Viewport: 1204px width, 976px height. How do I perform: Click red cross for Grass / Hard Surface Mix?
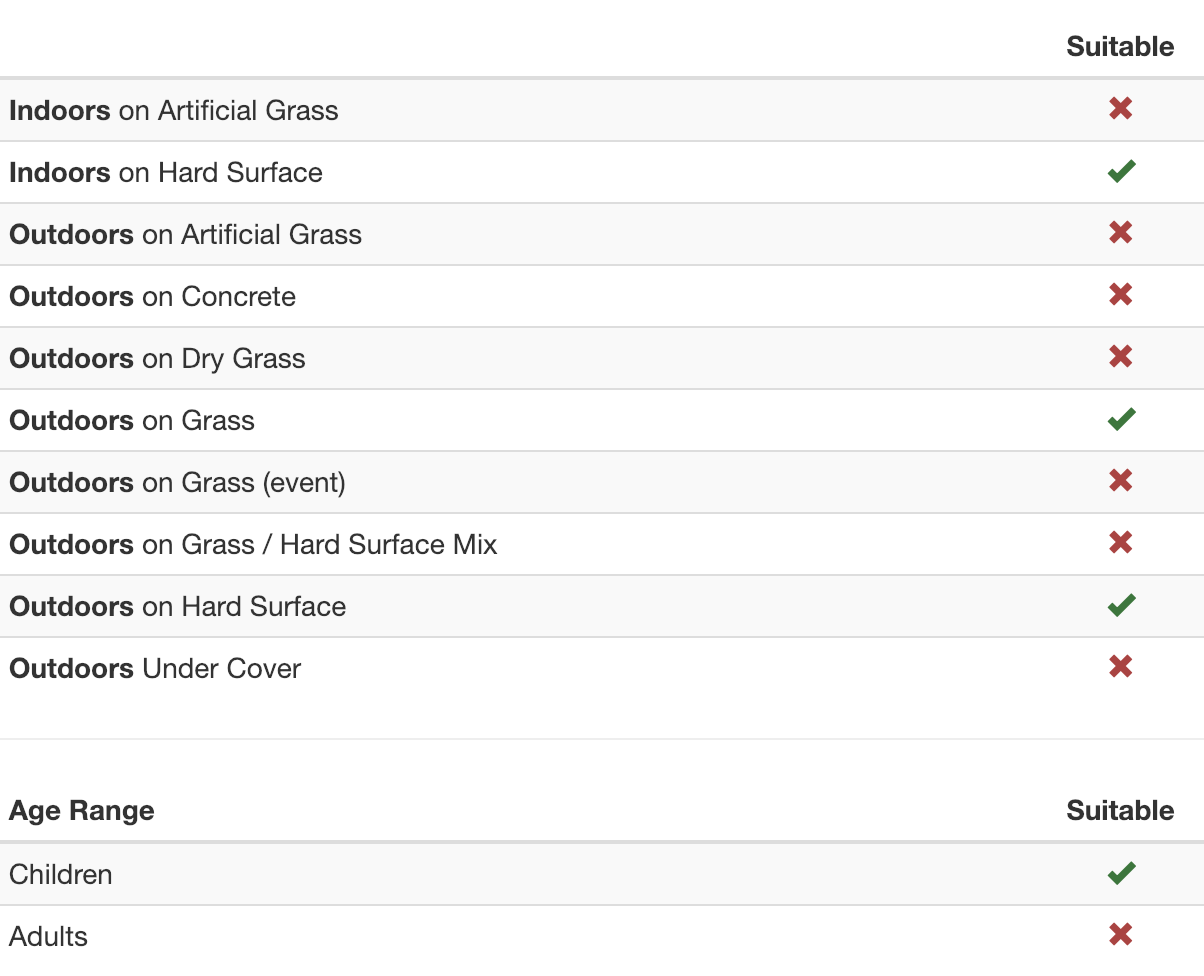pos(1120,543)
